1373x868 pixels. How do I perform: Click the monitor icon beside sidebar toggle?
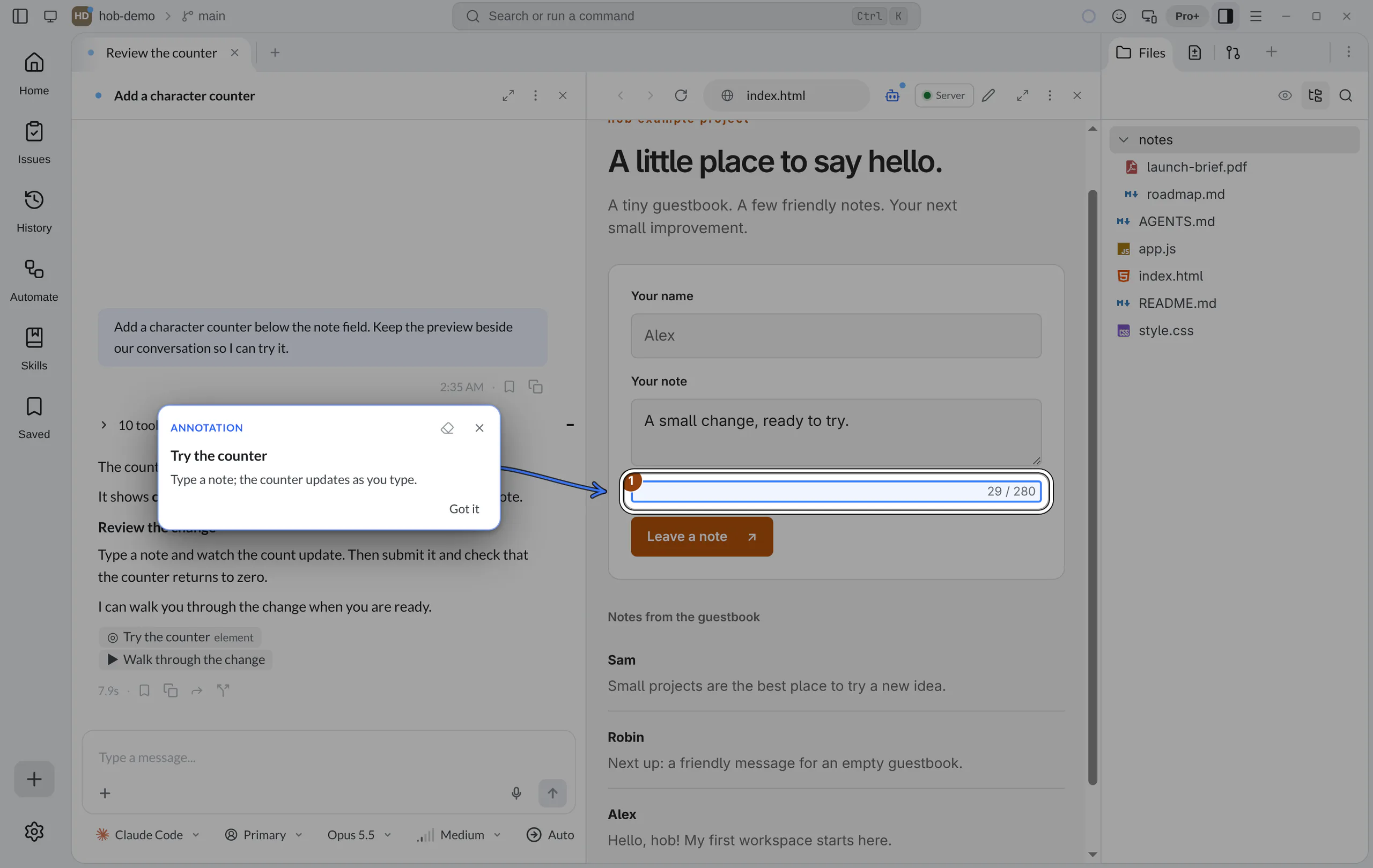point(50,16)
